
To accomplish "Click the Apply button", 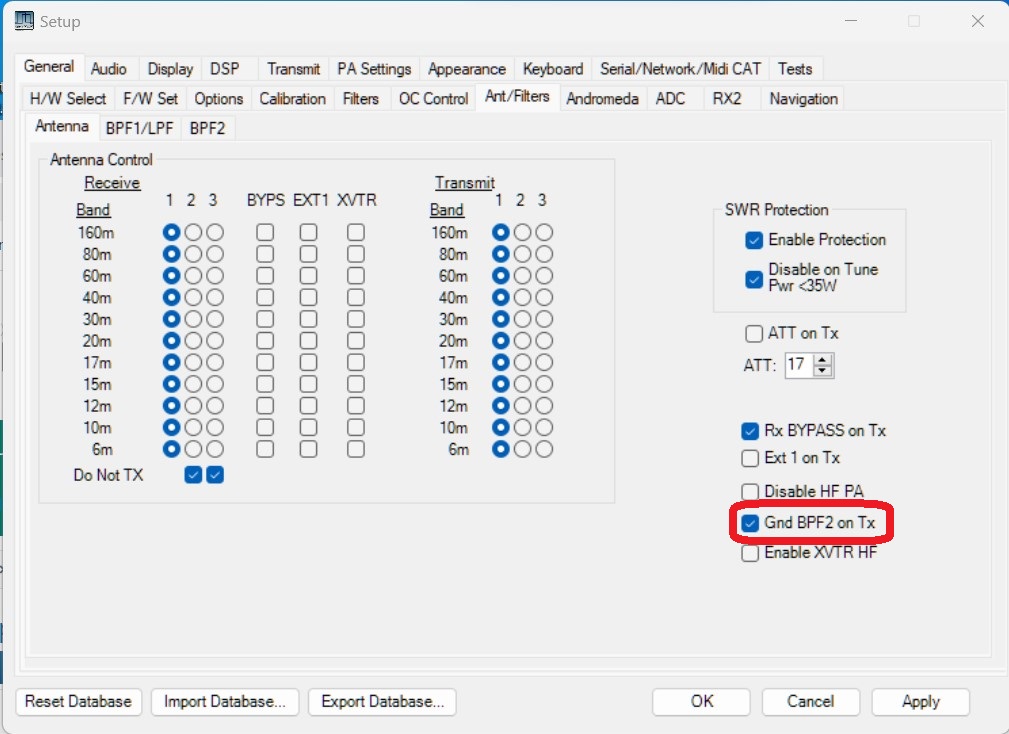I will click(x=920, y=702).
